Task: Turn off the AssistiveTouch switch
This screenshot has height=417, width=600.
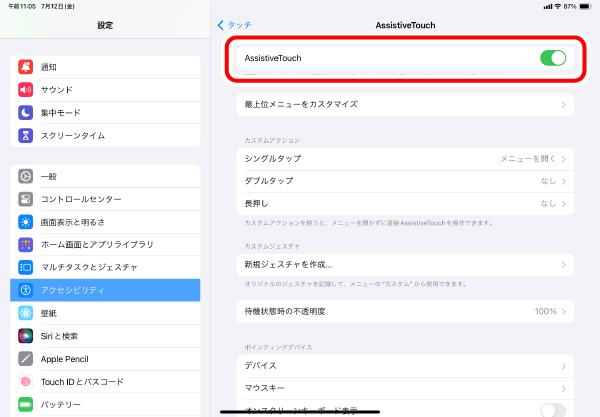Action: 552,58
